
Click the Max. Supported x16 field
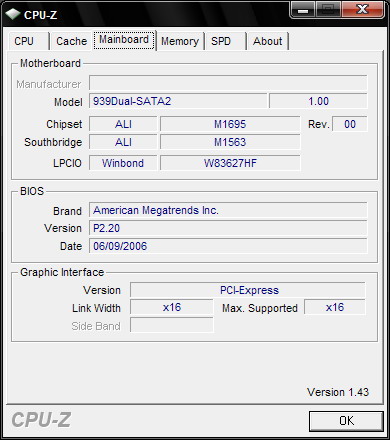(335, 307)
